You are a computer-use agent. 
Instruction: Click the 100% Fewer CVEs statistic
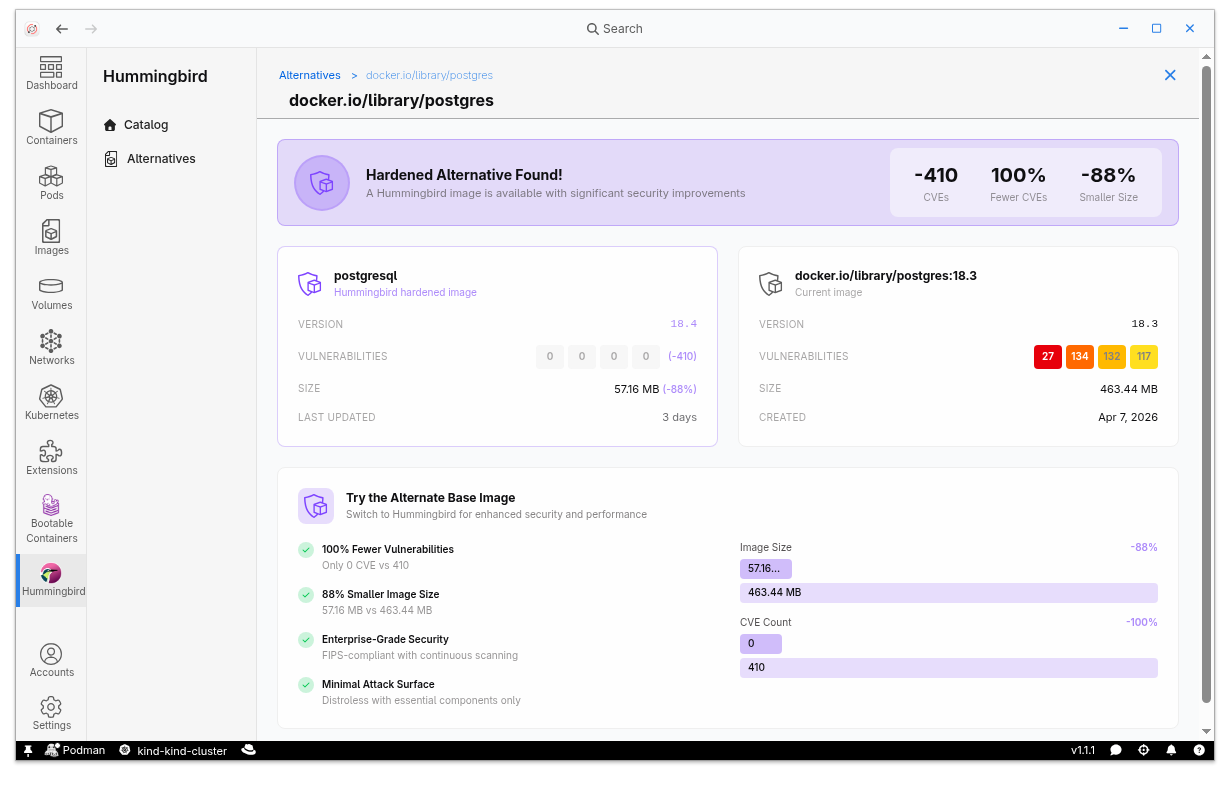coord(1018,183)
